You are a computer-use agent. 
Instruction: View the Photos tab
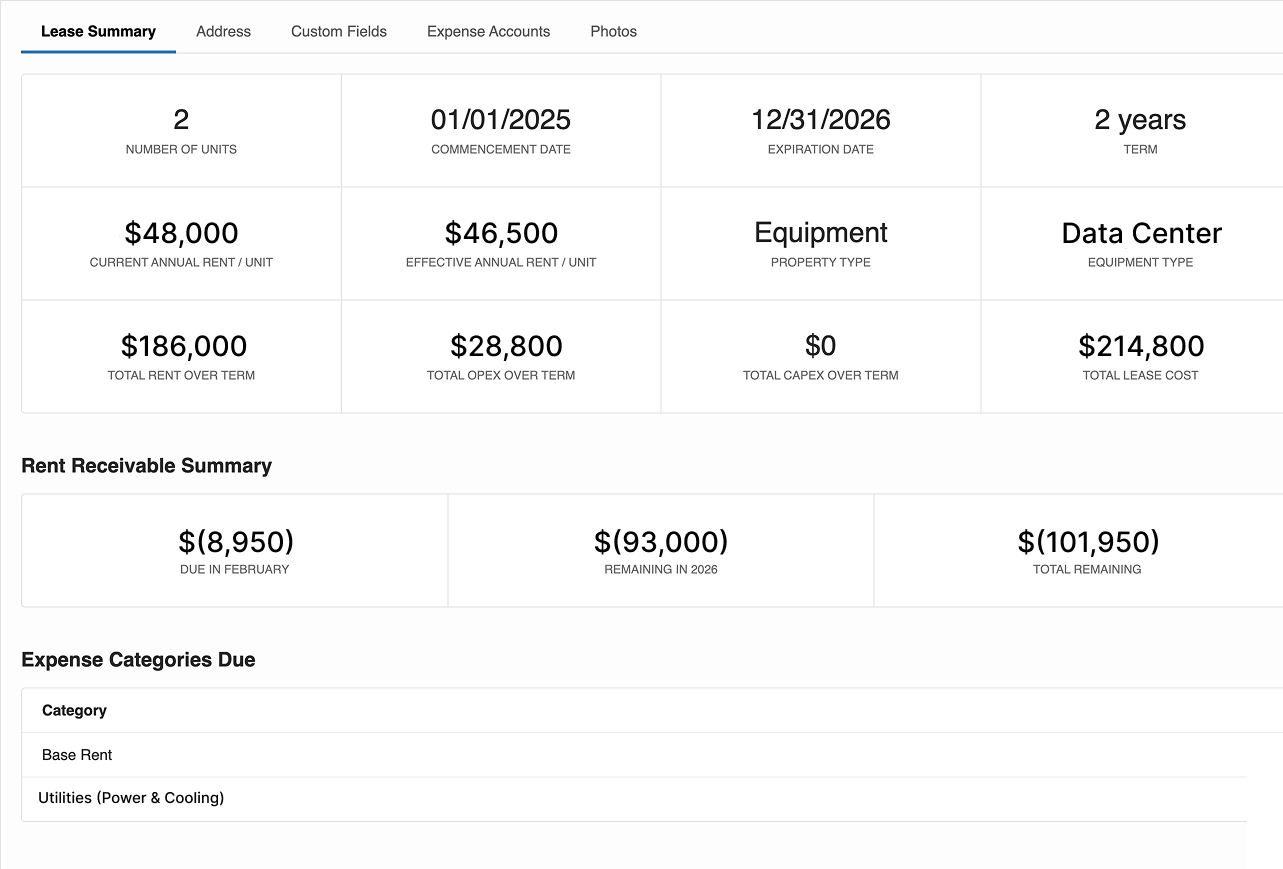coord(613,31)
